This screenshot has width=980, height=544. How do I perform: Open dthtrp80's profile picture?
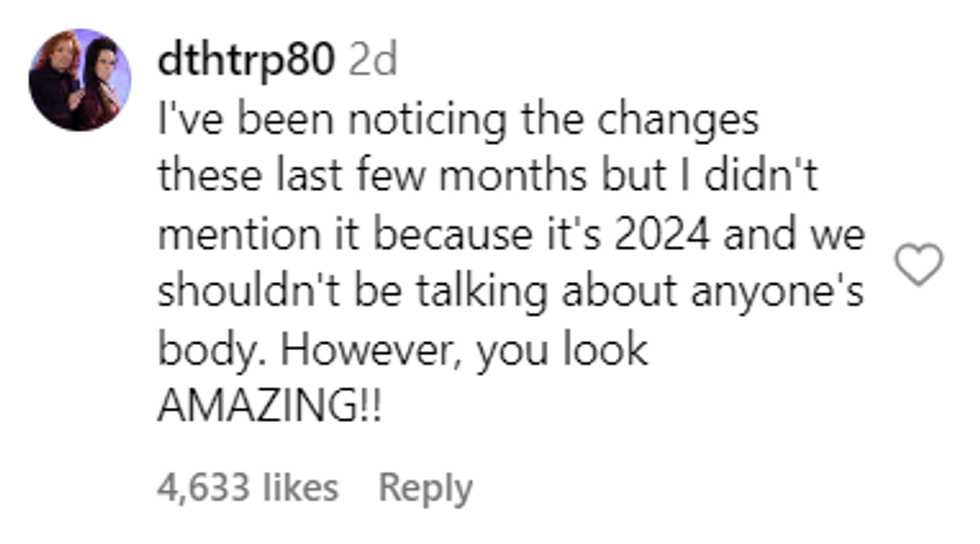(80, 80)
